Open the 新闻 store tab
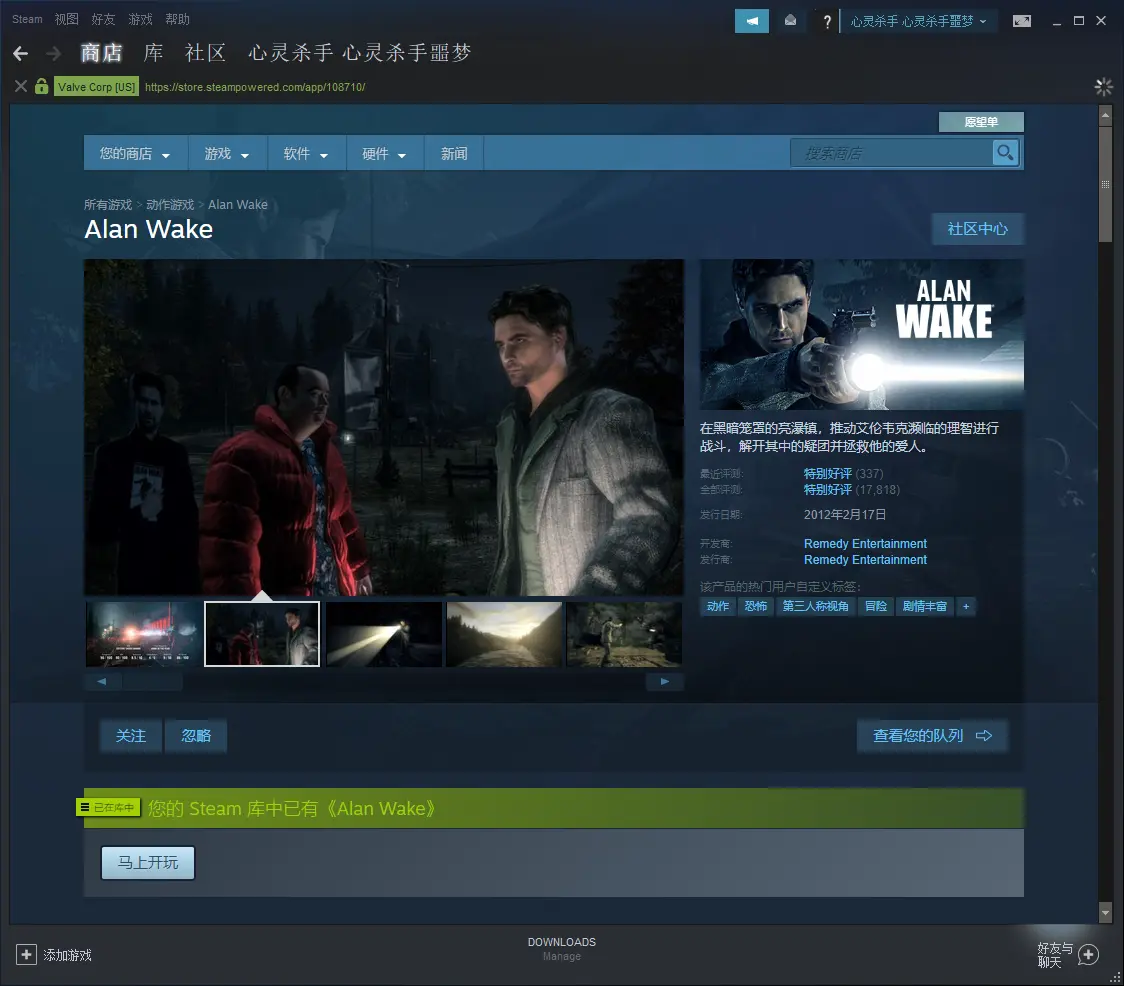 click(x=454, y=153)
